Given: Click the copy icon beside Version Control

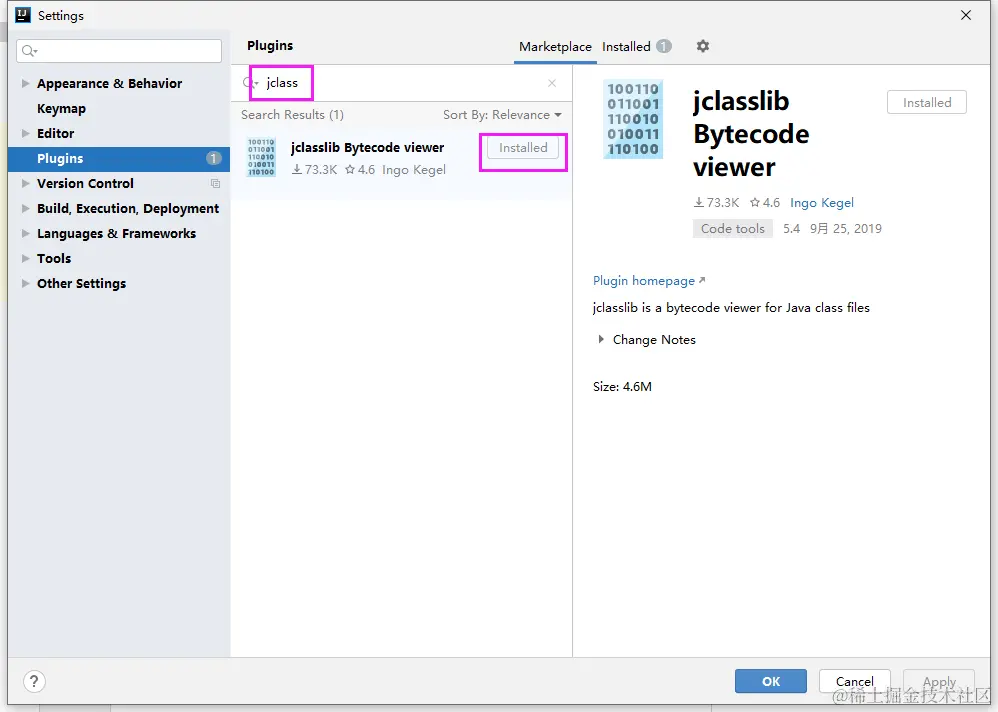Looking at the screenshot, I should [215, 183].
